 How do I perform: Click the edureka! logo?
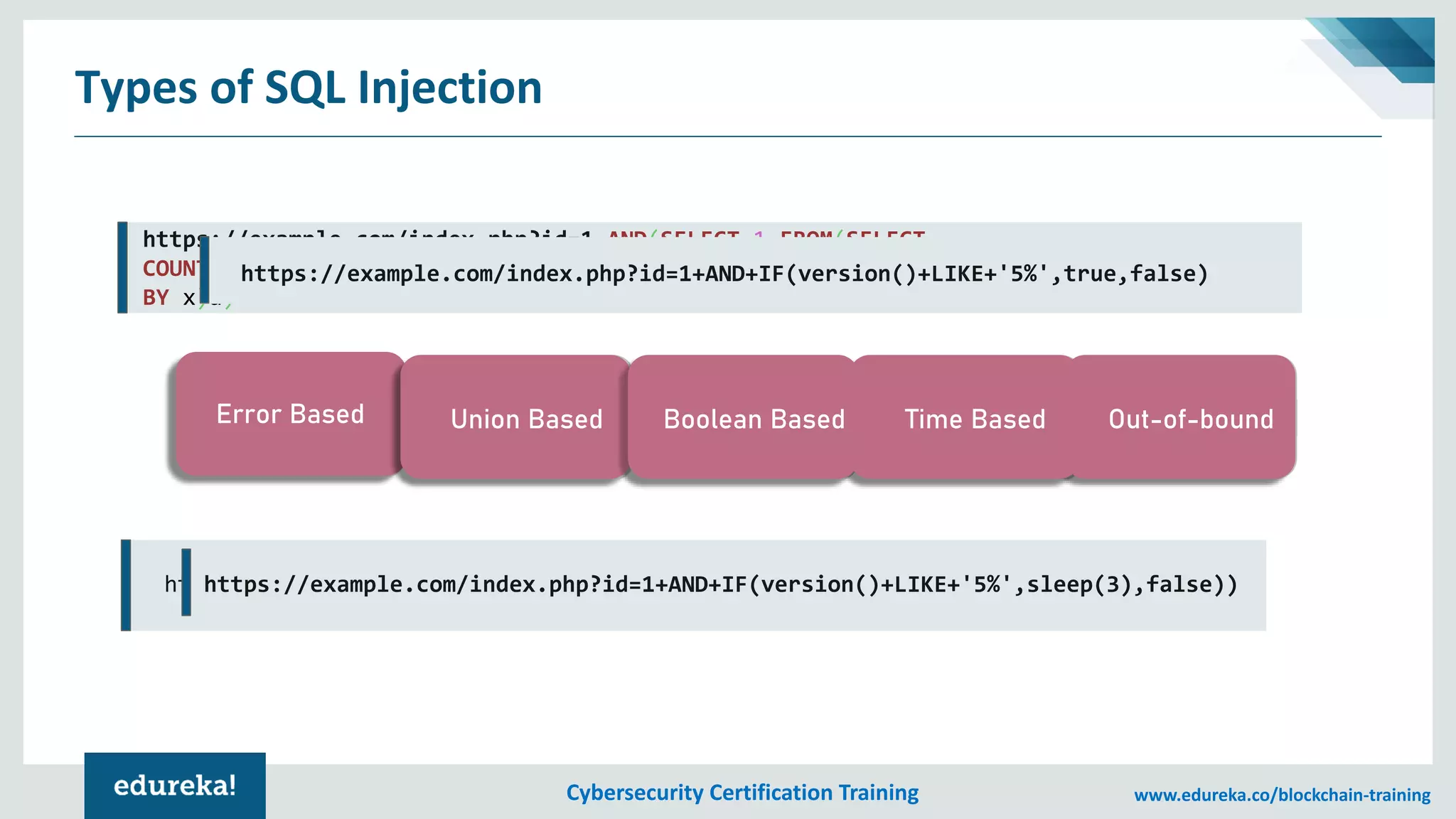175,786
